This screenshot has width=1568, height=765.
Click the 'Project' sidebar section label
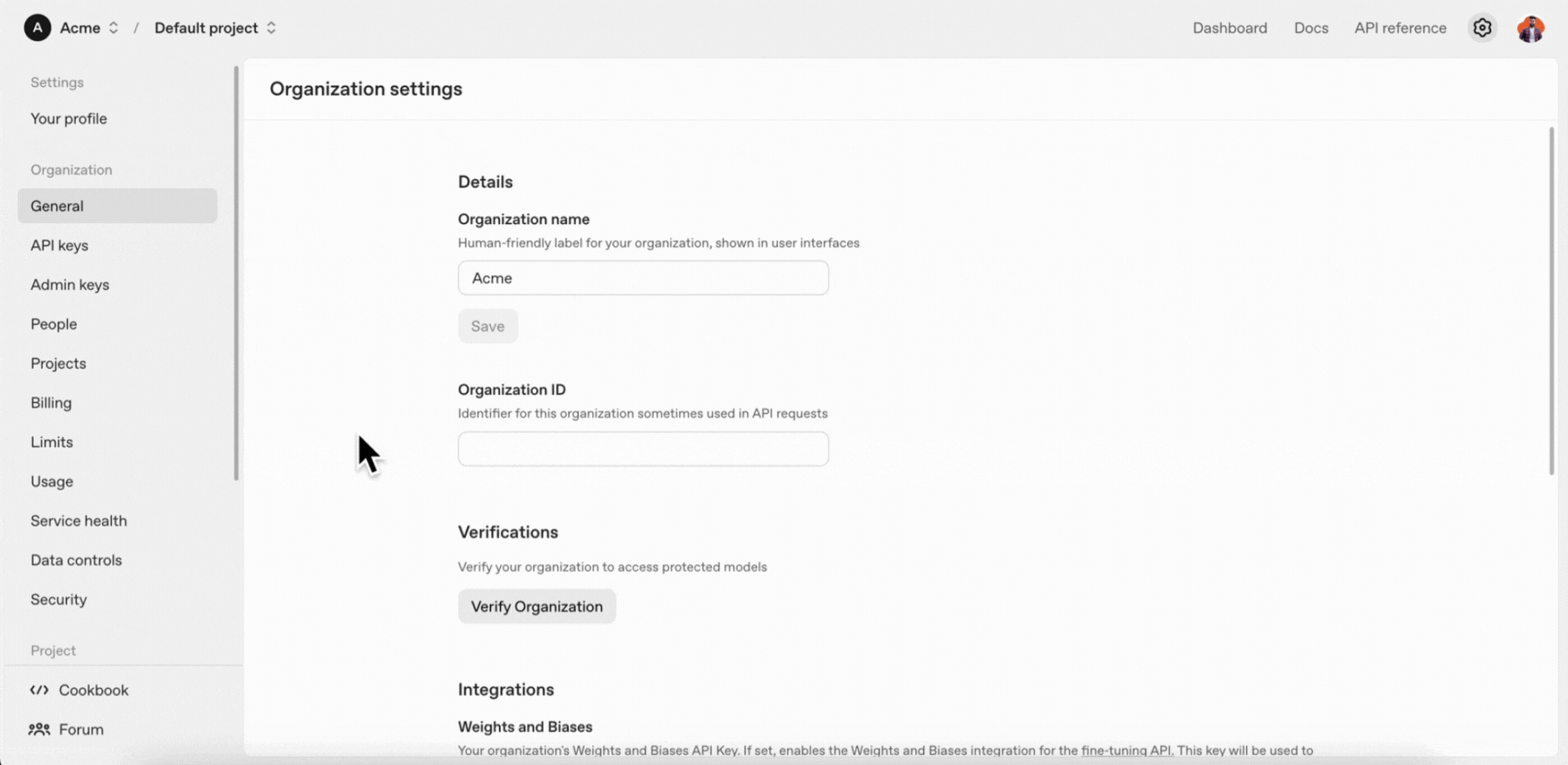tap(53, 650)
